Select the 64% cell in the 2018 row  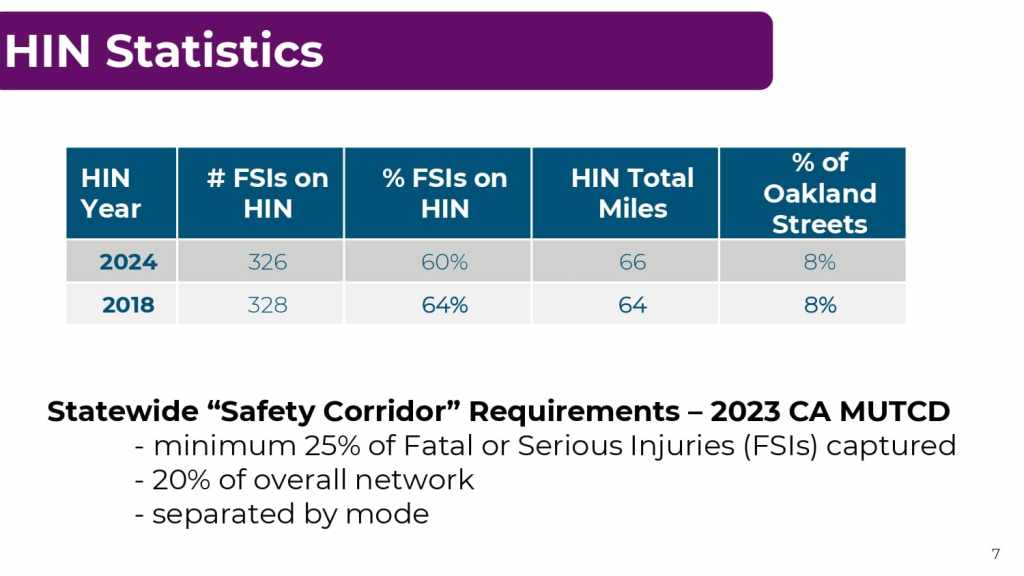pyautogui.click(x=444, y=305)
